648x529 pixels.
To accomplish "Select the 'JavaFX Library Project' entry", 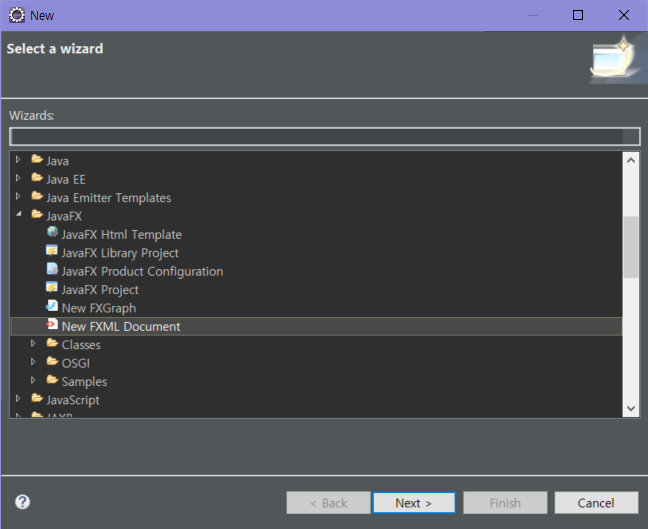I will (x=120, y=253).
